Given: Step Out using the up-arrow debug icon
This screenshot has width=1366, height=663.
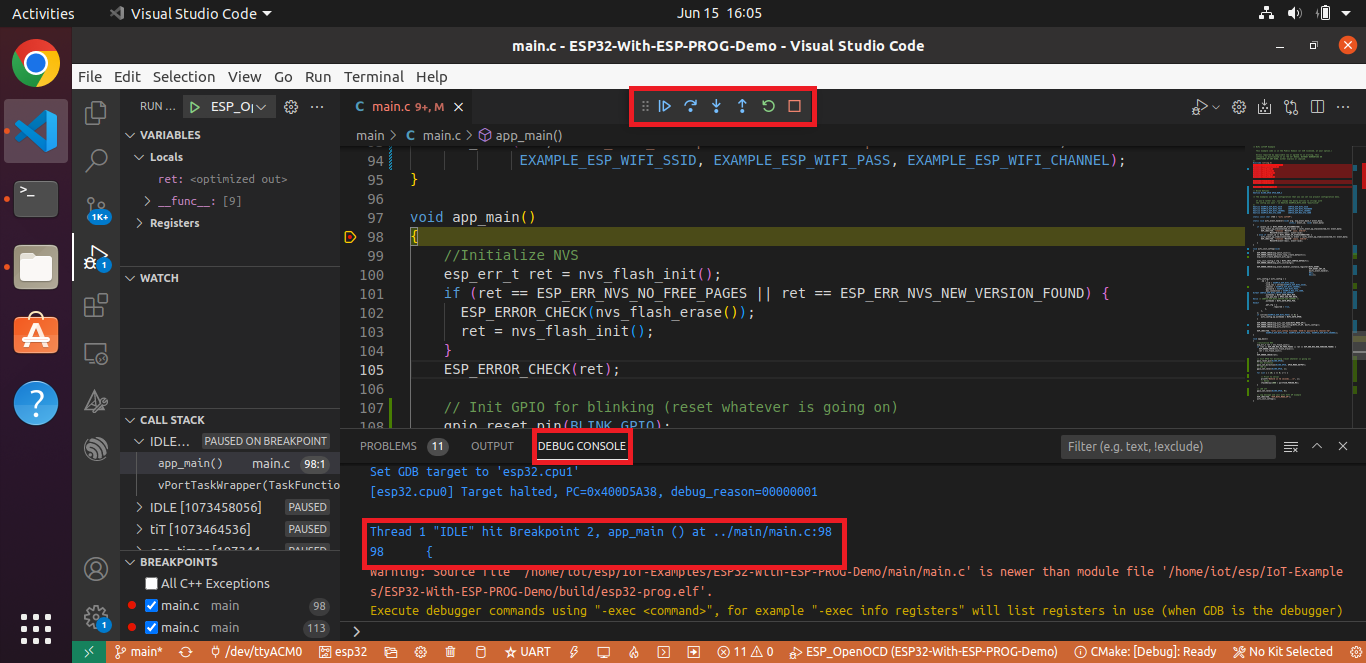Looking at the screenshot, I should click(x=742, y=106).
